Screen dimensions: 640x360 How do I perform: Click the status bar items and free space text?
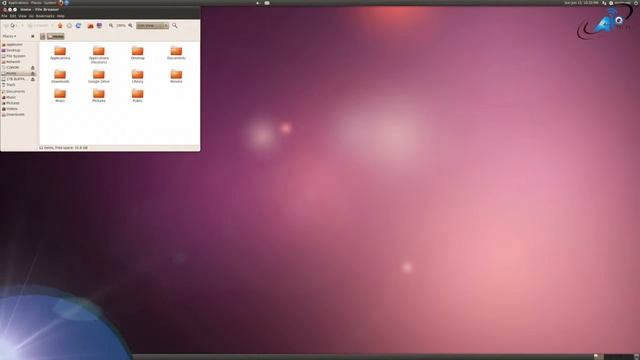(63, 148)
